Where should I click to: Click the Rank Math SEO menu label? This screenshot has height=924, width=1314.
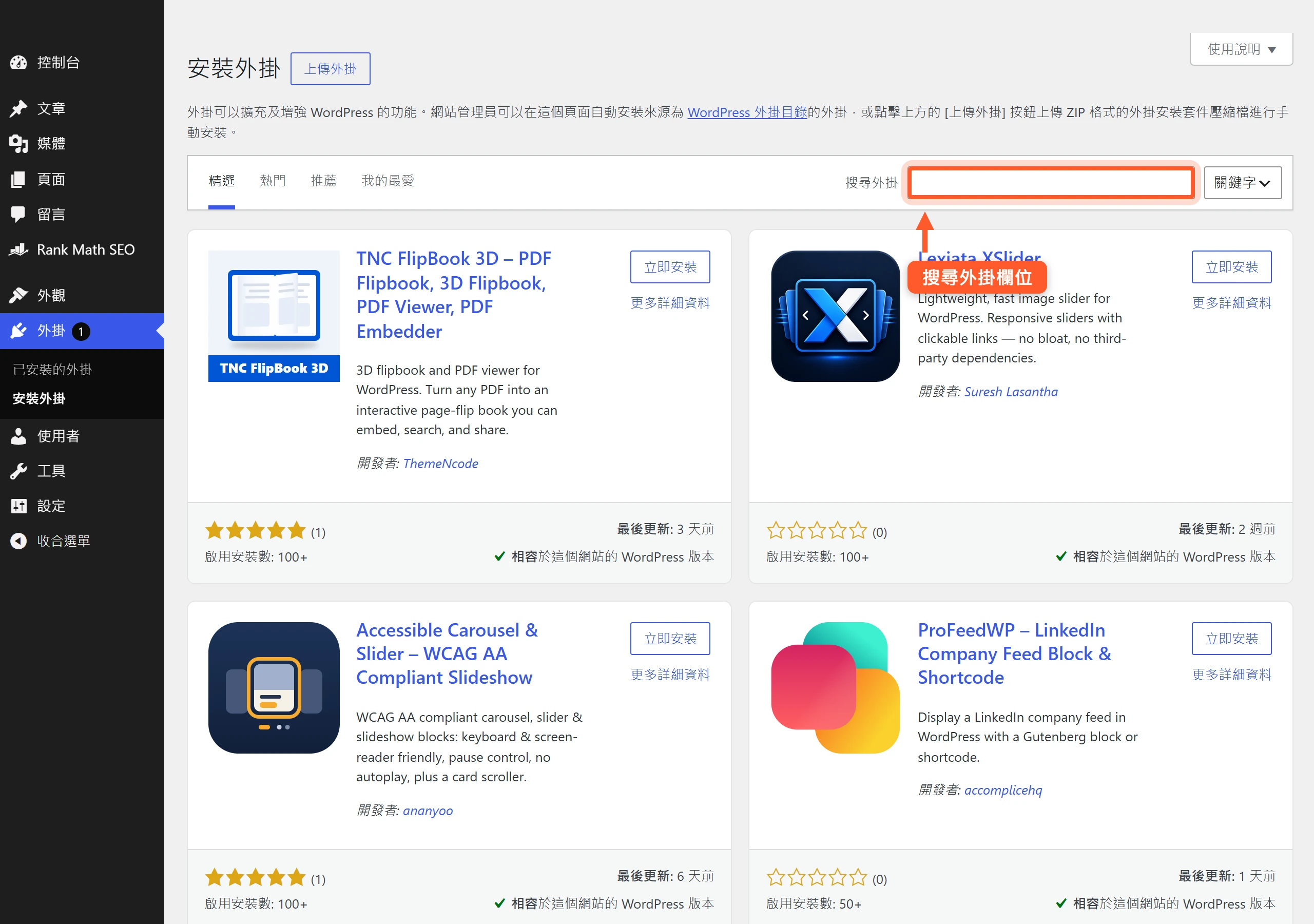86,249
